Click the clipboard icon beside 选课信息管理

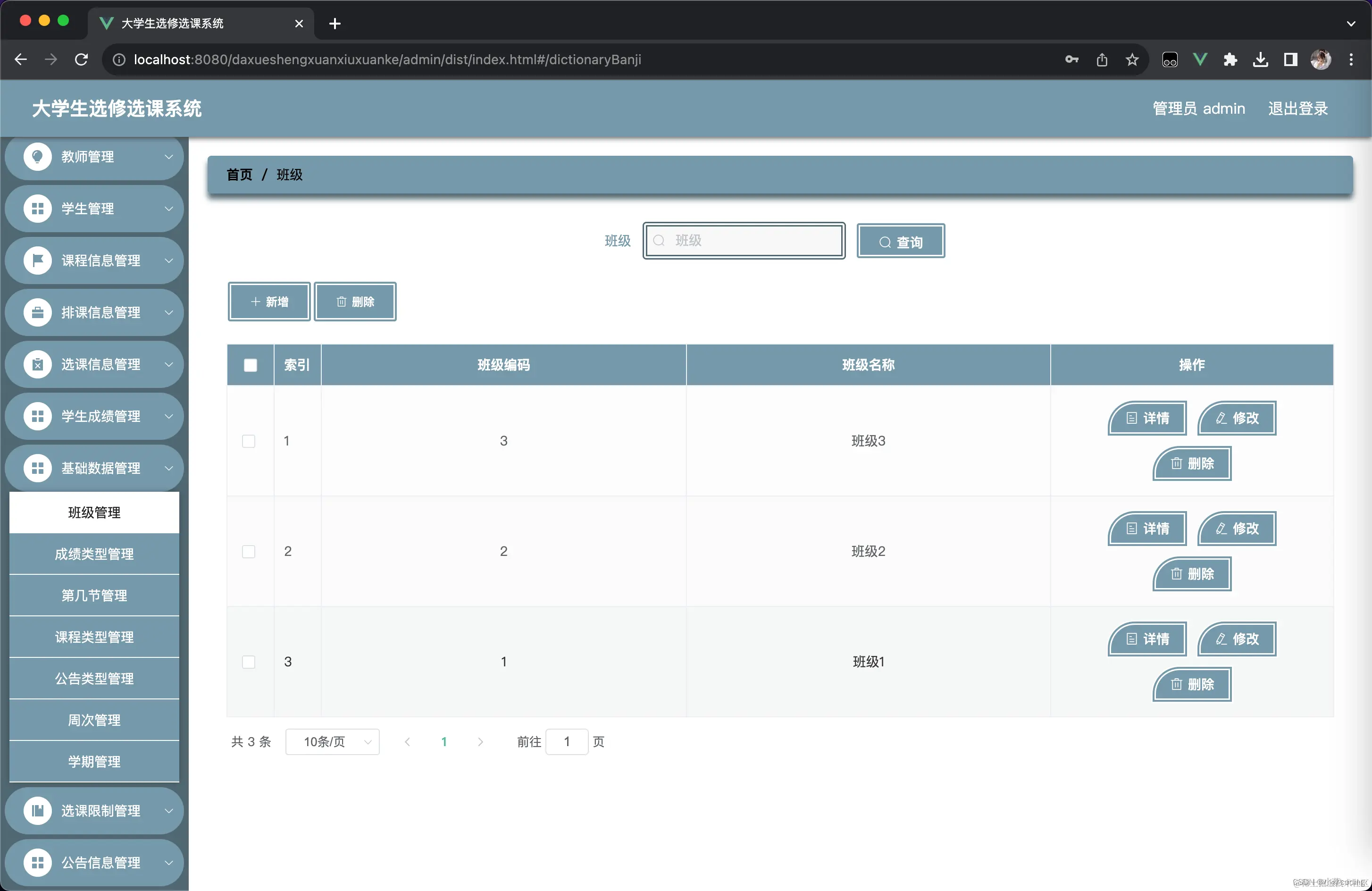[x=37, y=364]
